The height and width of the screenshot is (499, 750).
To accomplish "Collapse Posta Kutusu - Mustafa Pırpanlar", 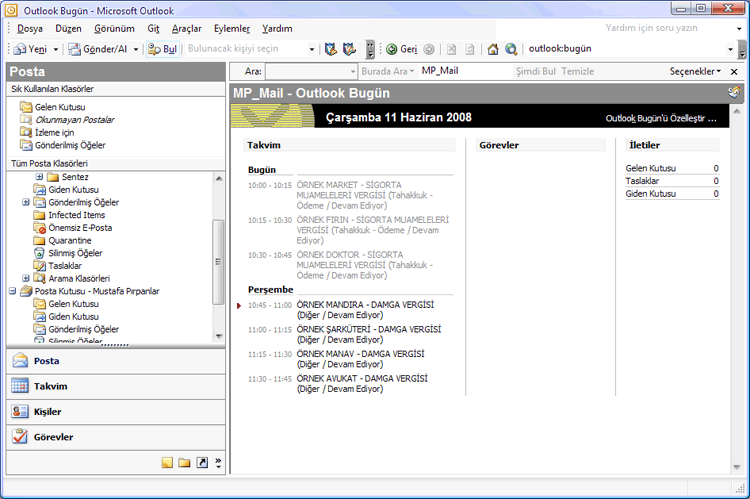I will (12, 291).
